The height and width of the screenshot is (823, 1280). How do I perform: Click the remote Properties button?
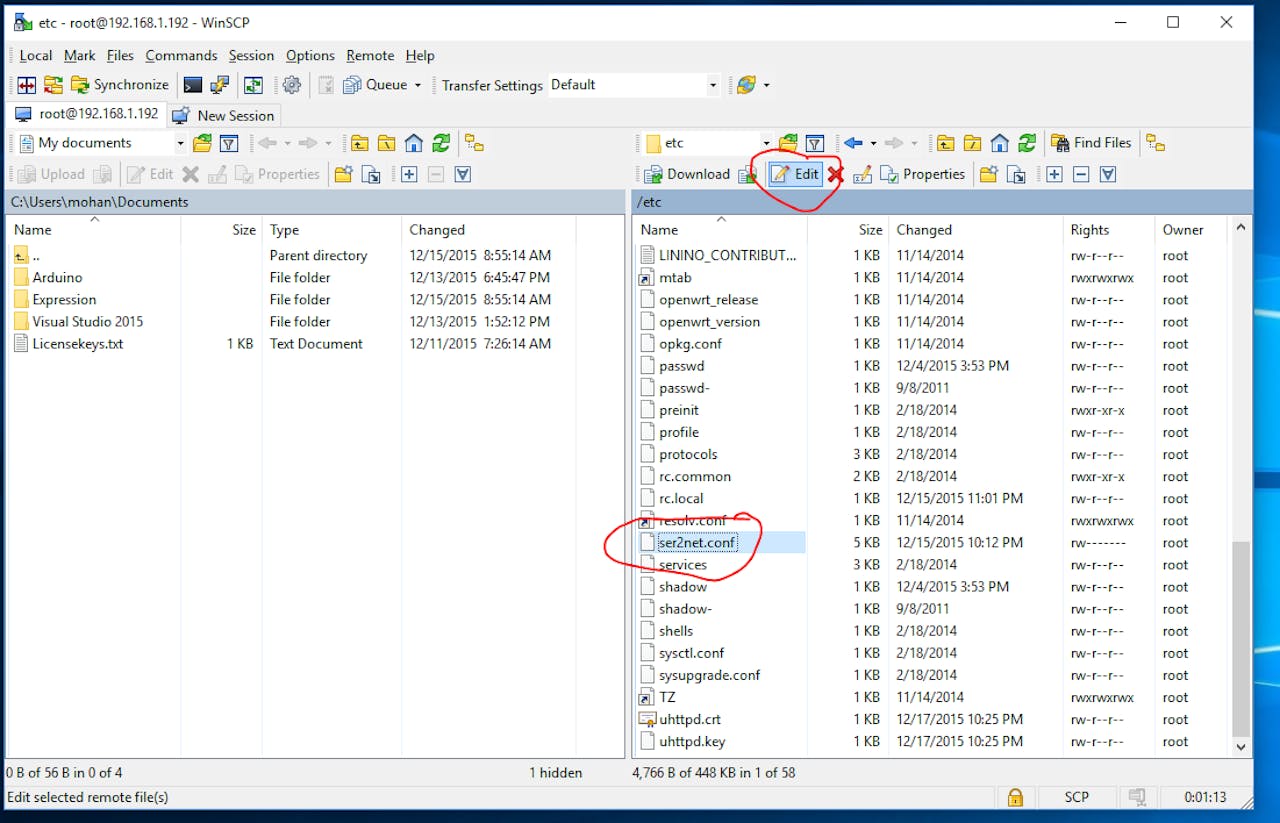click(x=922, y=174)
